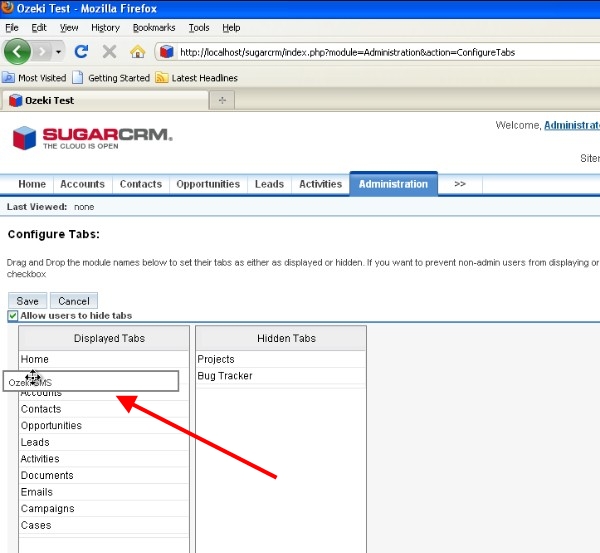Viewport: 600px width, 553px height.
Task: Open the History menu
Action: (x=105, y=28)
